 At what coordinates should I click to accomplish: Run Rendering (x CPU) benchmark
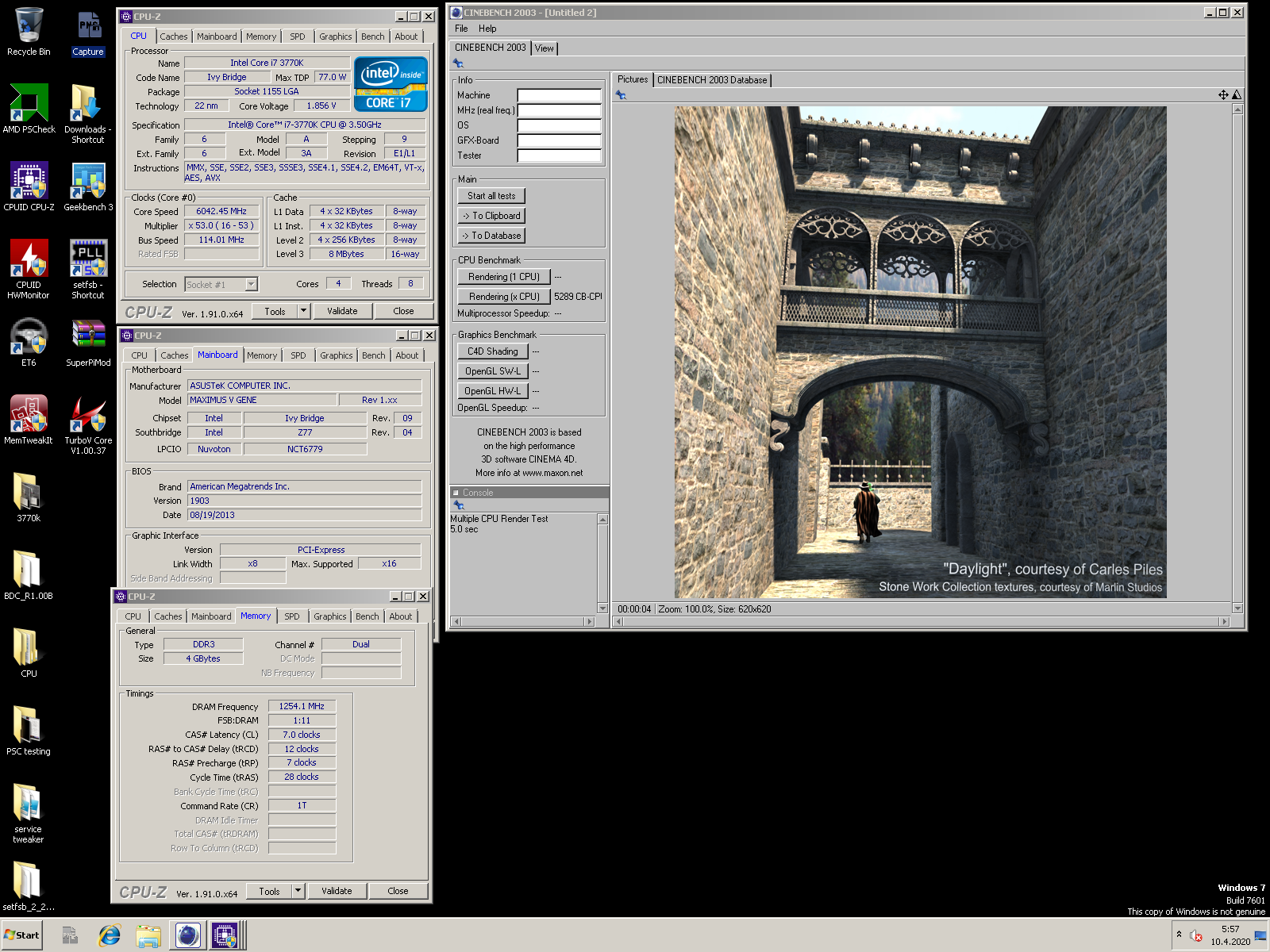tap(504, 297)
